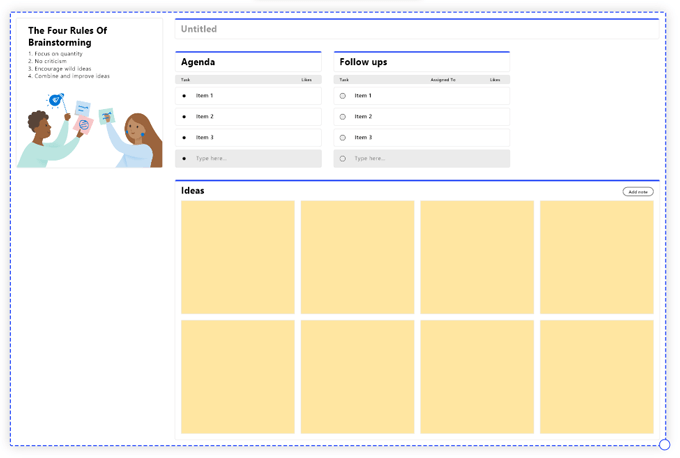Click the selection resize handle circle
This screenshot has width=680, height=458.
click(664, 445)
